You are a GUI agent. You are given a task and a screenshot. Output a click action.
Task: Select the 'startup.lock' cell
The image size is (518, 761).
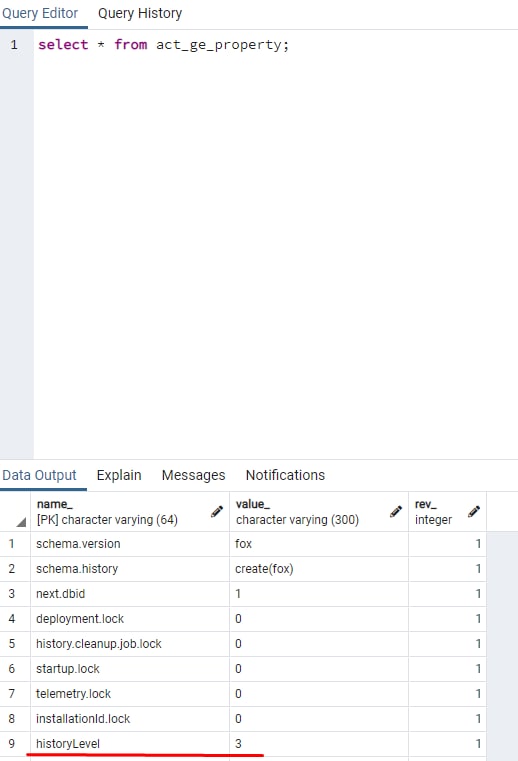coord(130,669)
